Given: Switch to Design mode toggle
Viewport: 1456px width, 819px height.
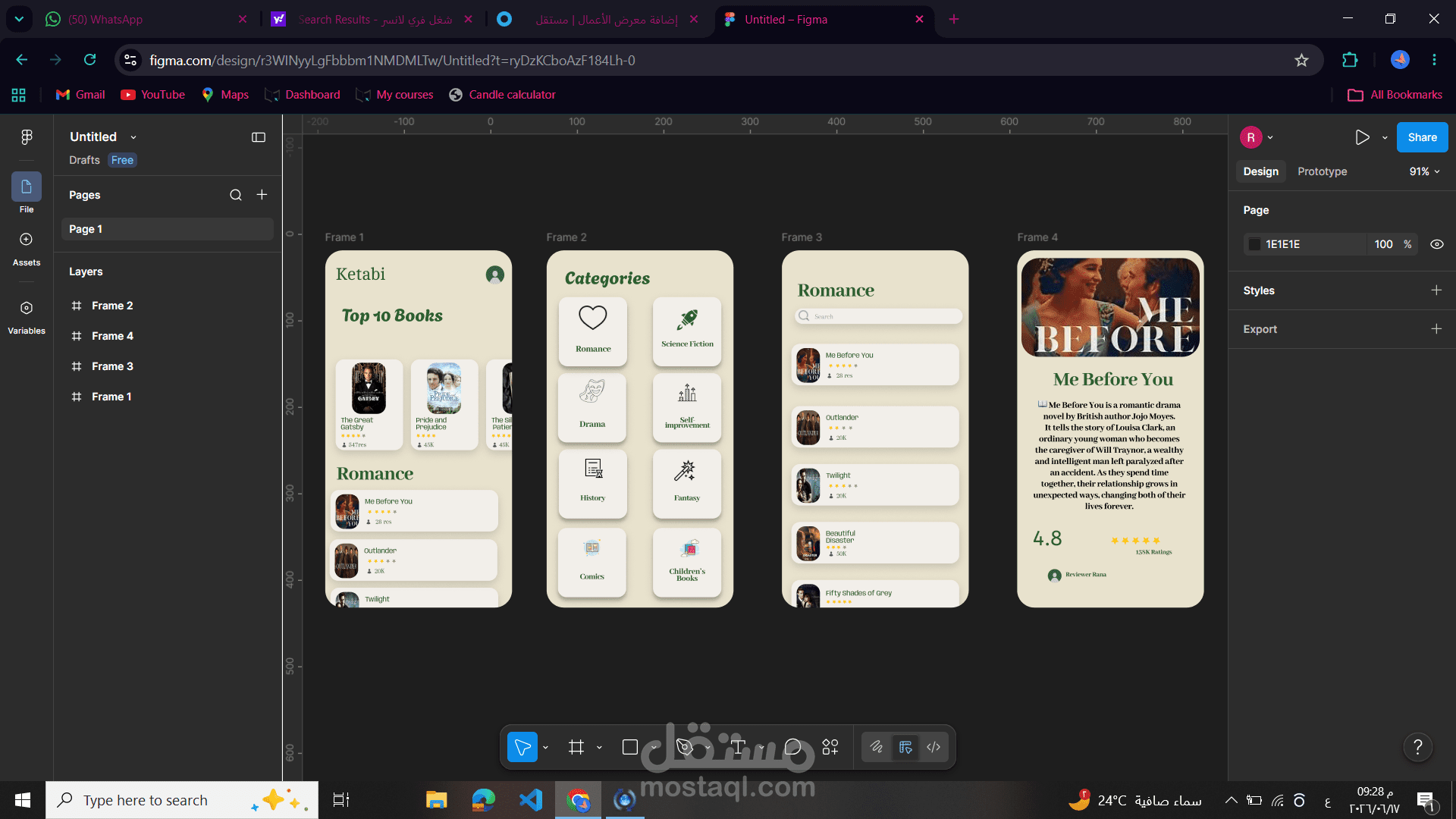Looking at the screenshot, I should [905, 748].
